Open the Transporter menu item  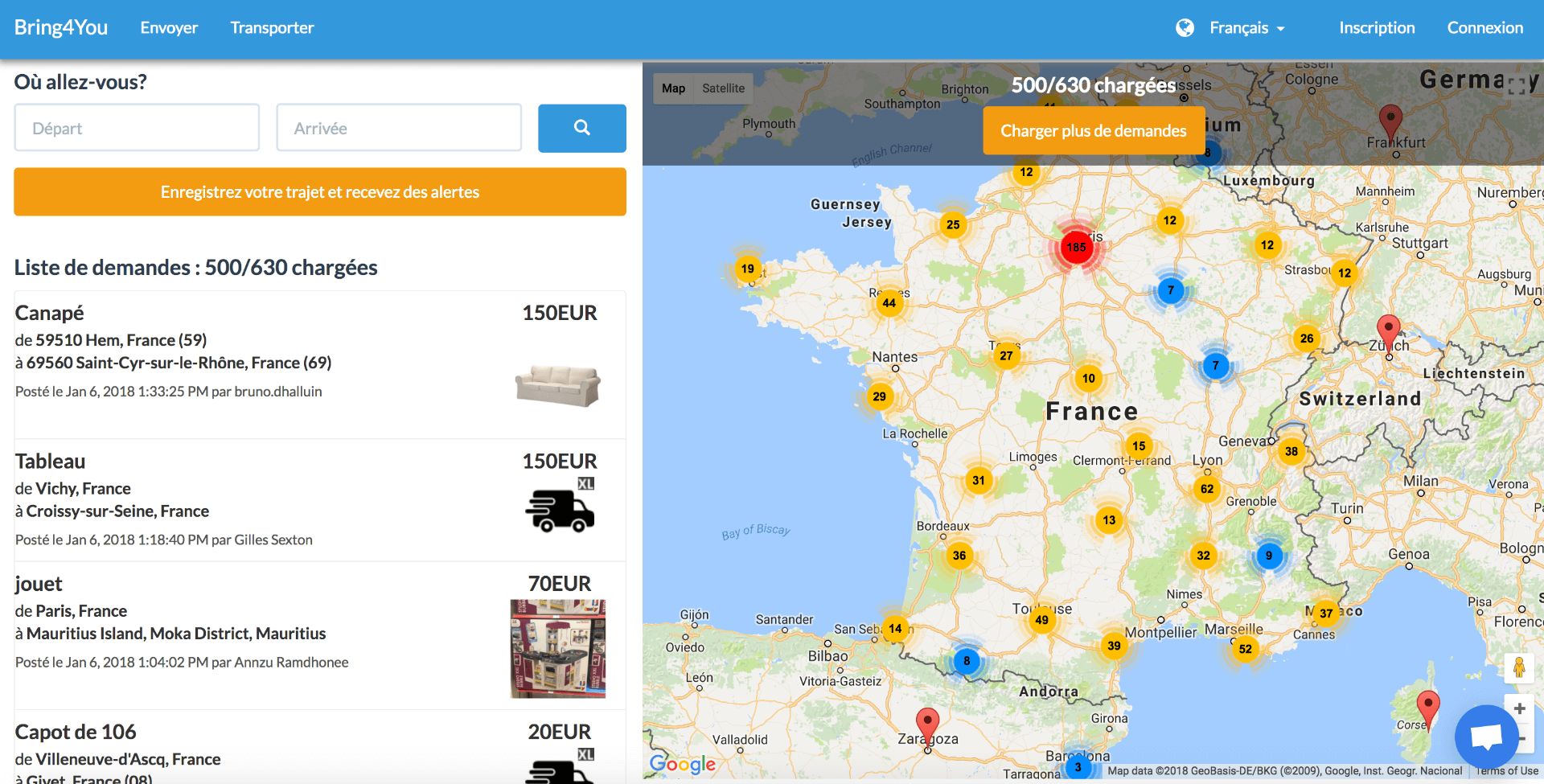272,28
